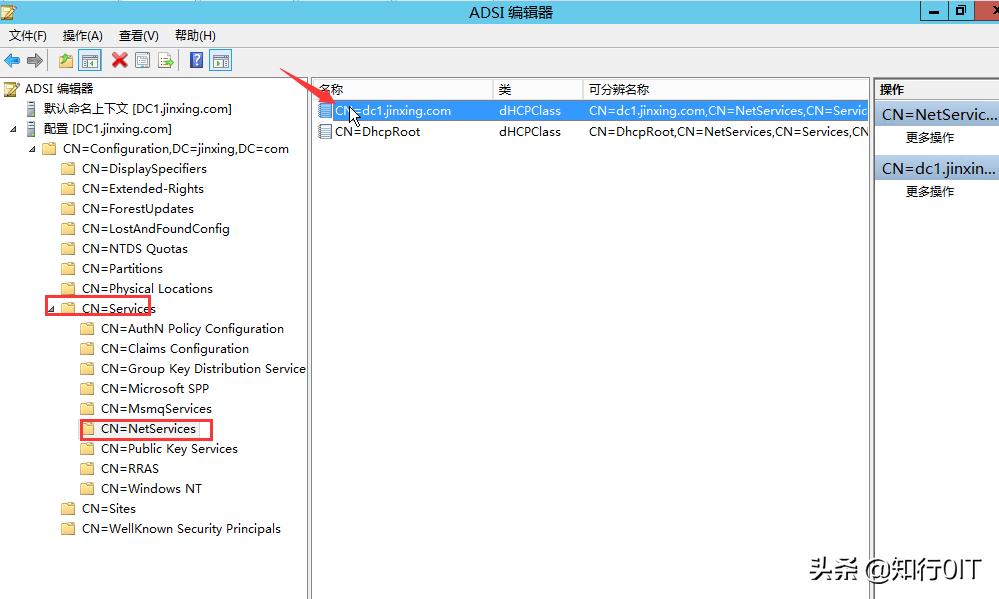The image size is (999, 599).
Task: Click 更多操作 under CN=dc1.jinxin... section
Action: [x=930, y=192]
